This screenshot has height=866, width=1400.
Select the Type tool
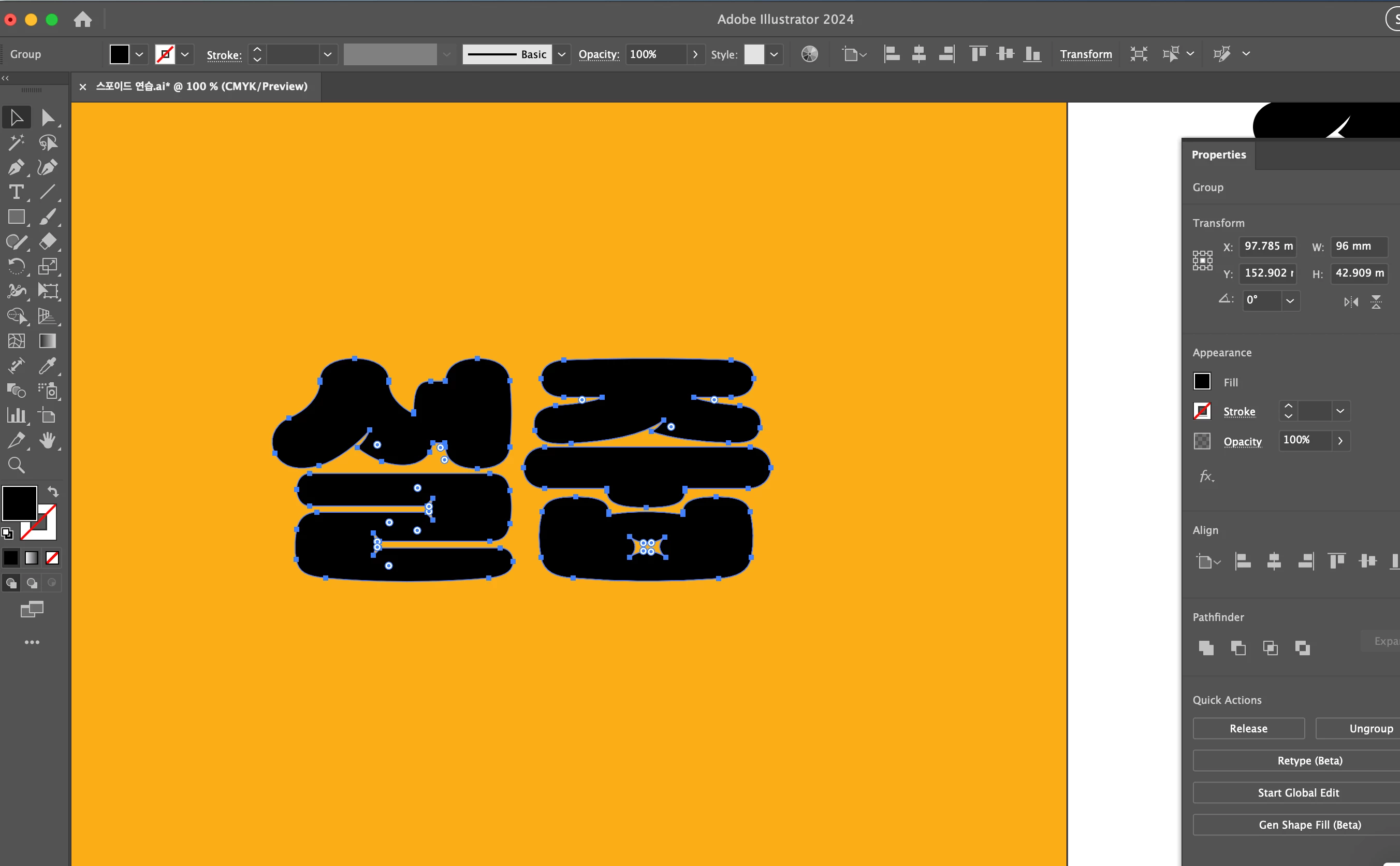16,192
